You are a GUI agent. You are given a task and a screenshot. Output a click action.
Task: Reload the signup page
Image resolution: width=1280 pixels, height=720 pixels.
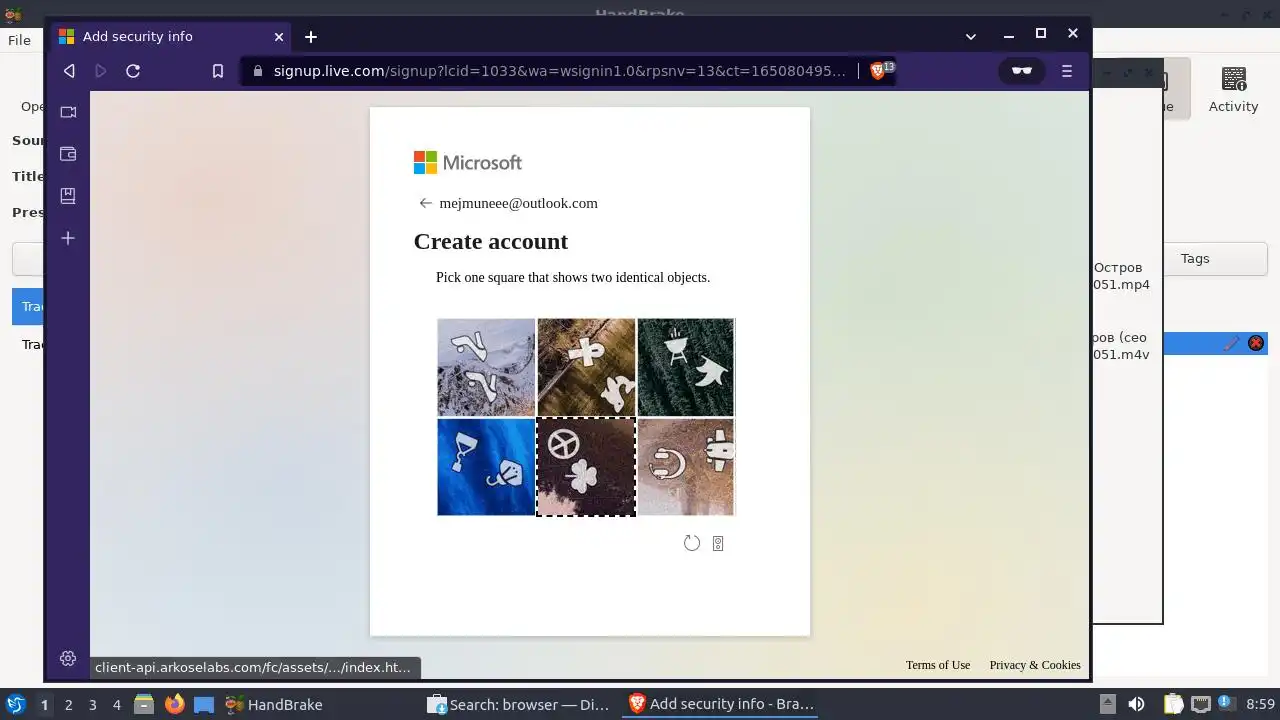pos(133,71)
